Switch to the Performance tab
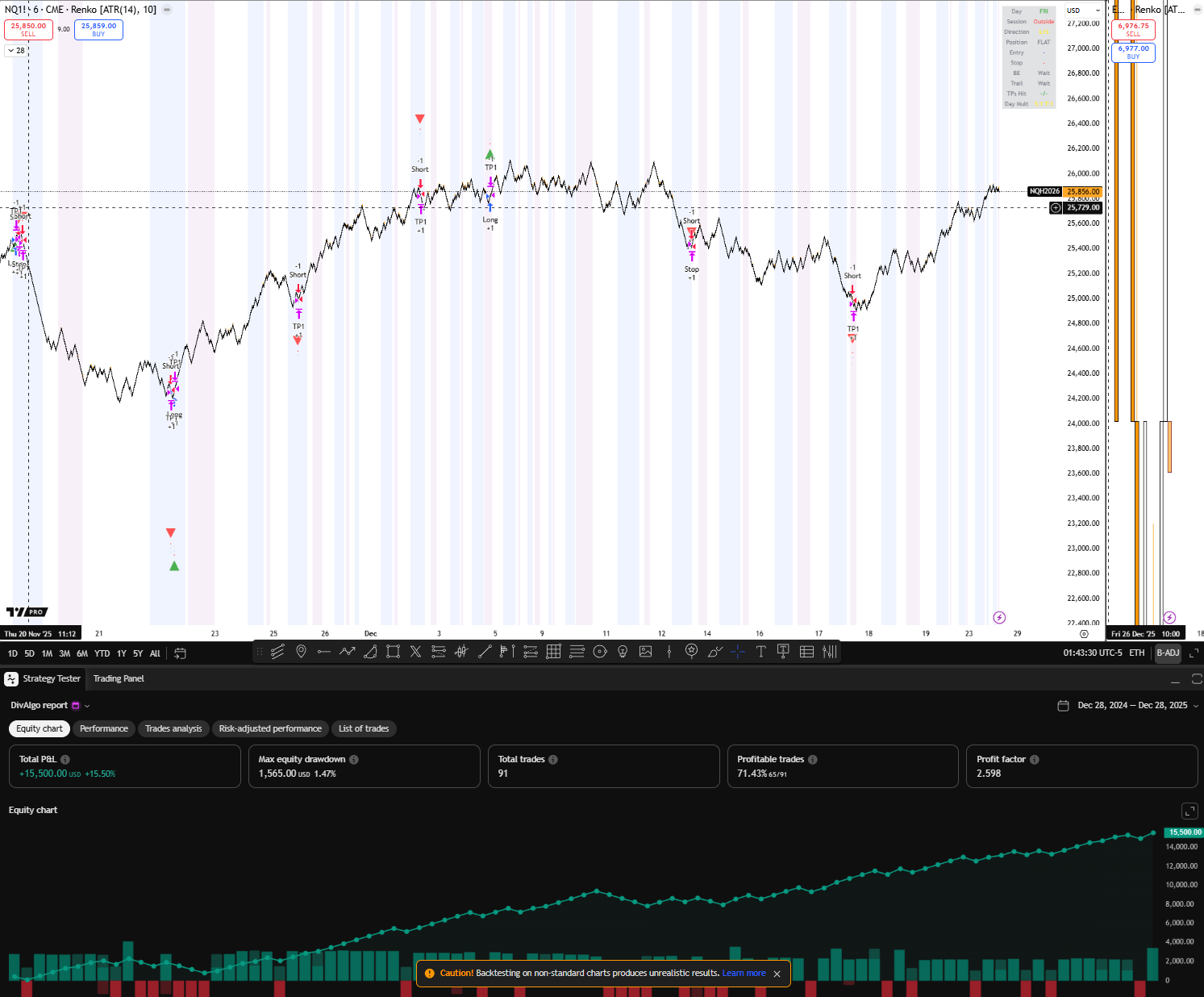Image resolution: width=1204 pixels, height=997 pixels. pos(104,728)
